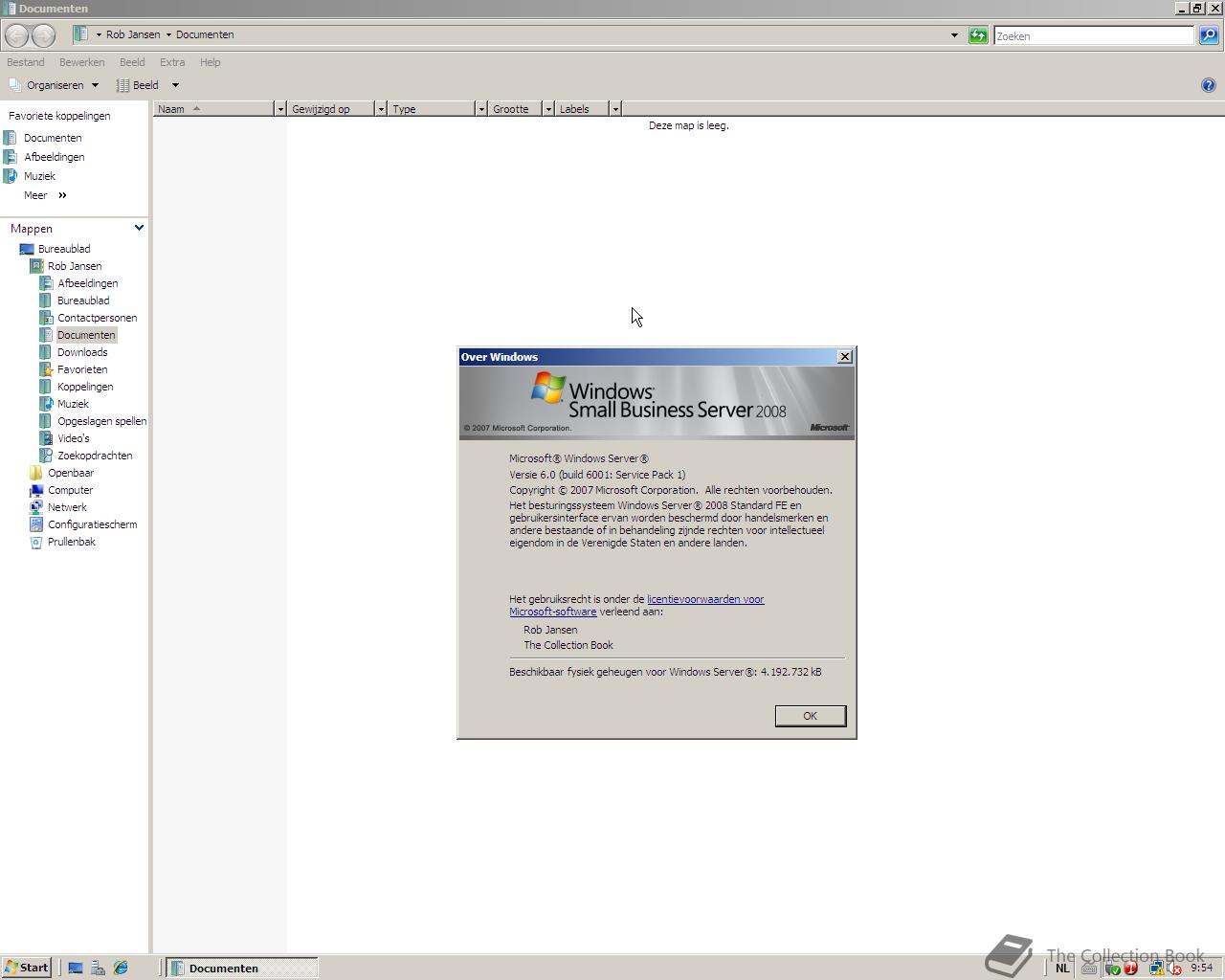Open the Help menu
Image resolution: width=1225 pixels, height=980 pixels.
tap(210, 62)
